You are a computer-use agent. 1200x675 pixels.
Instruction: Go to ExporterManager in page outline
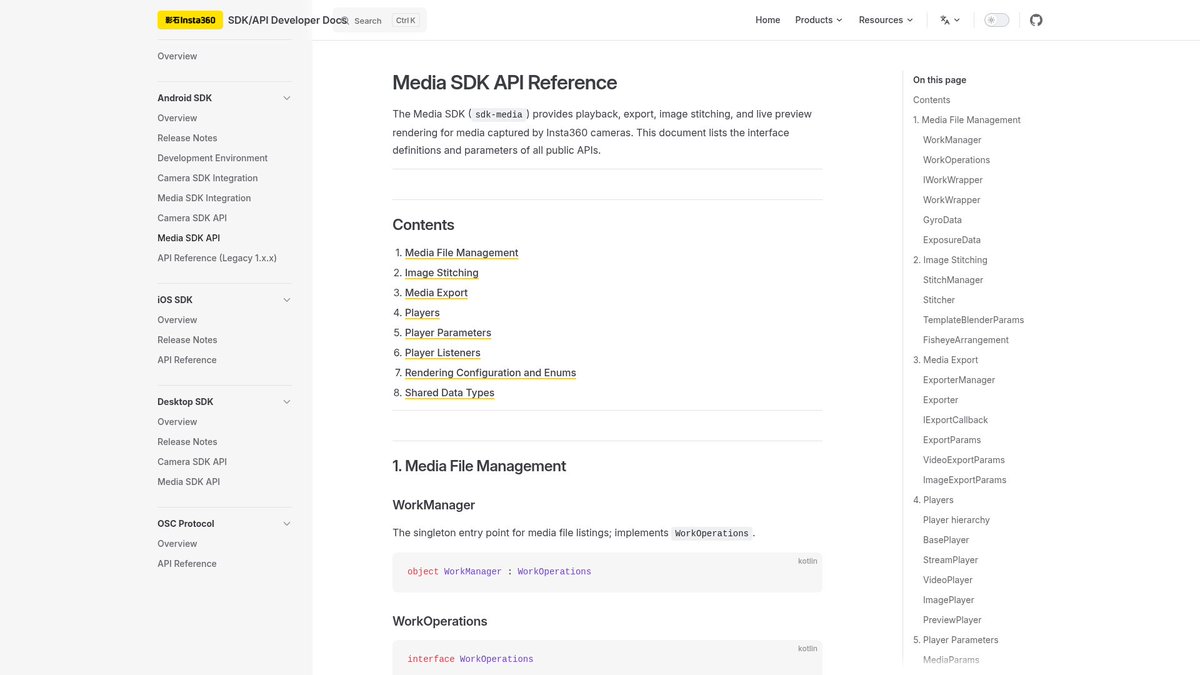pos(959,380)
